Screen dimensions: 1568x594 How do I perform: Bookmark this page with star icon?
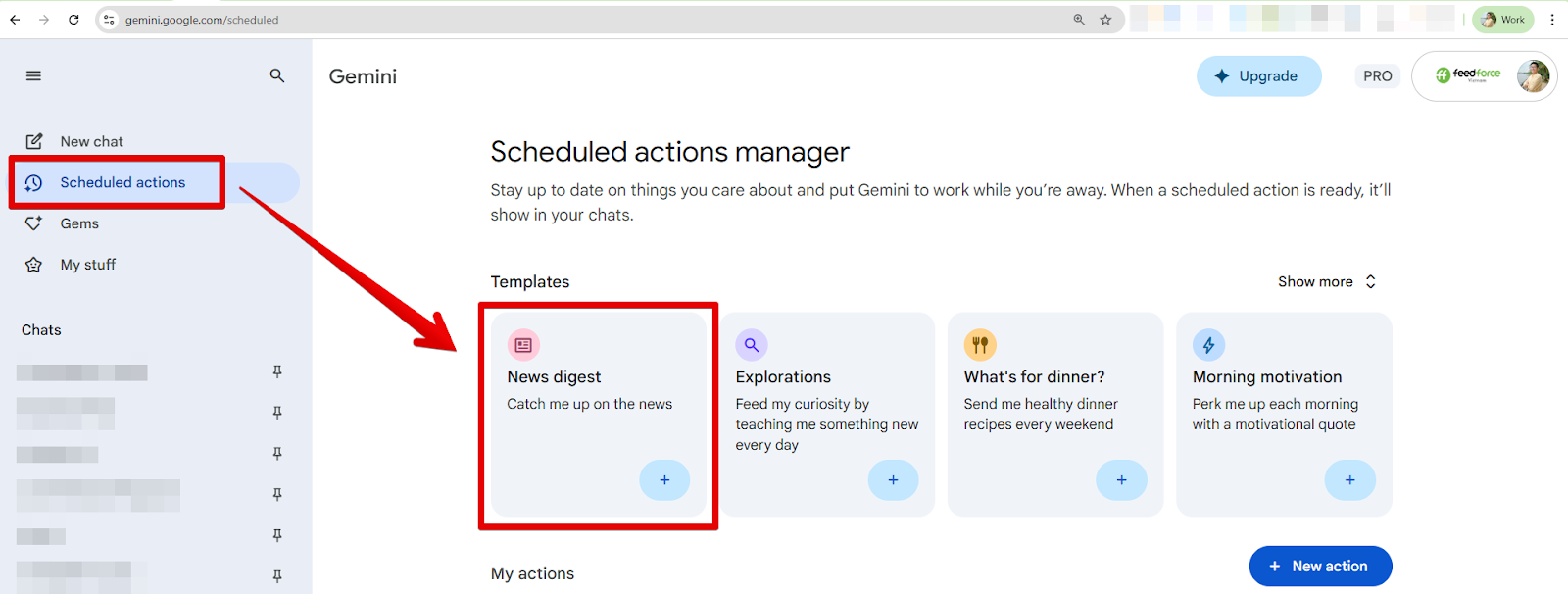1105,20
